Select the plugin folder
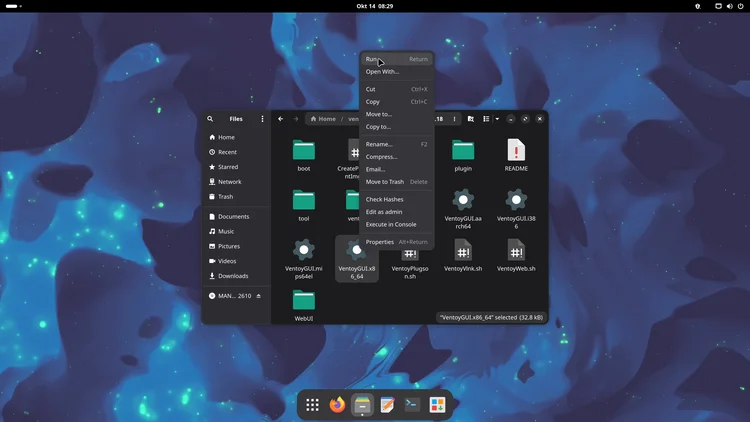Screen dimensions: 750x422 click(x=463, y=155)
